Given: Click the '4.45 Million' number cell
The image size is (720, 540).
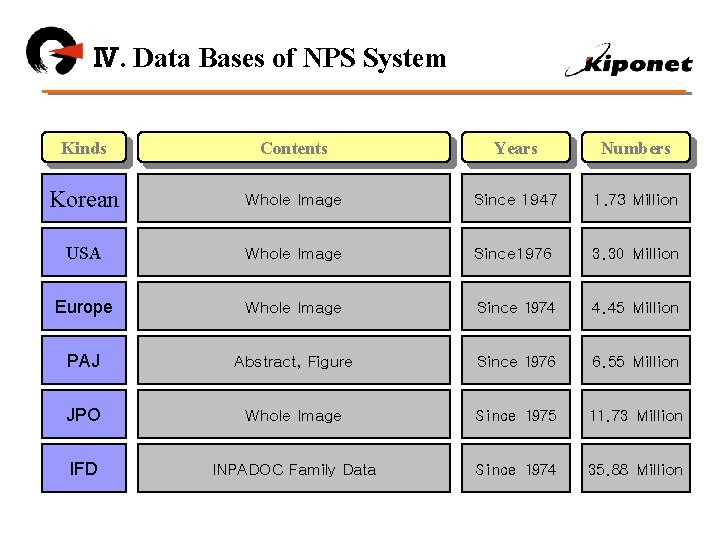Looking at the screenshot, I should click(x=636, y=306).
